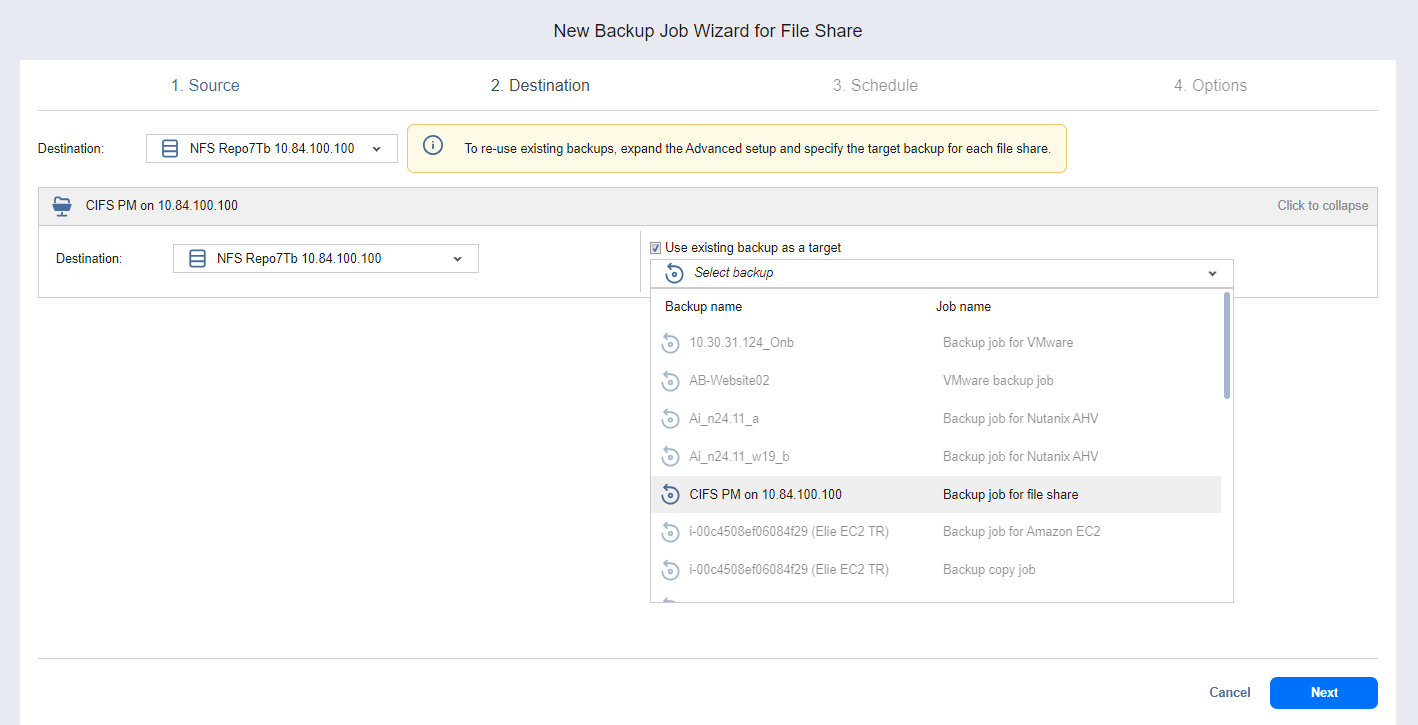Click backup icon beside CIFS PM on 10.84.100.100
1418x725 pixels.
click(x=671, y=495)
